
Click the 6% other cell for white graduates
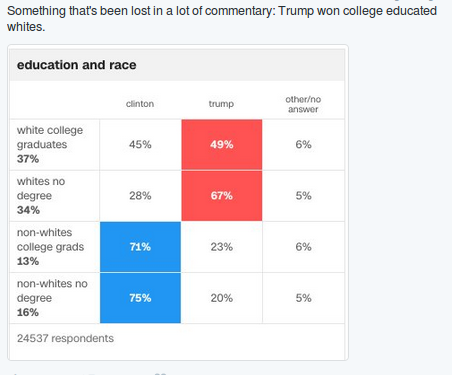[303, 145]
